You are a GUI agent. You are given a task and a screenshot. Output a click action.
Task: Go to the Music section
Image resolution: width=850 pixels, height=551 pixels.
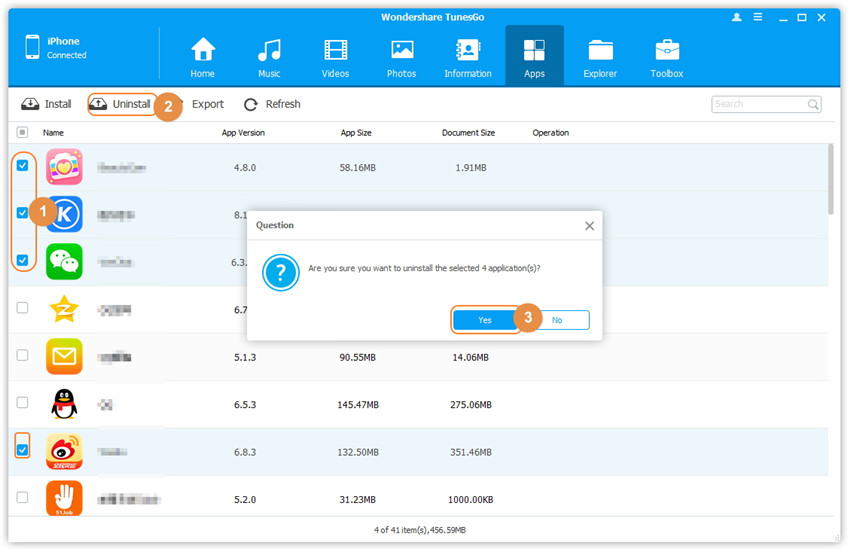(x=269, y=57)
